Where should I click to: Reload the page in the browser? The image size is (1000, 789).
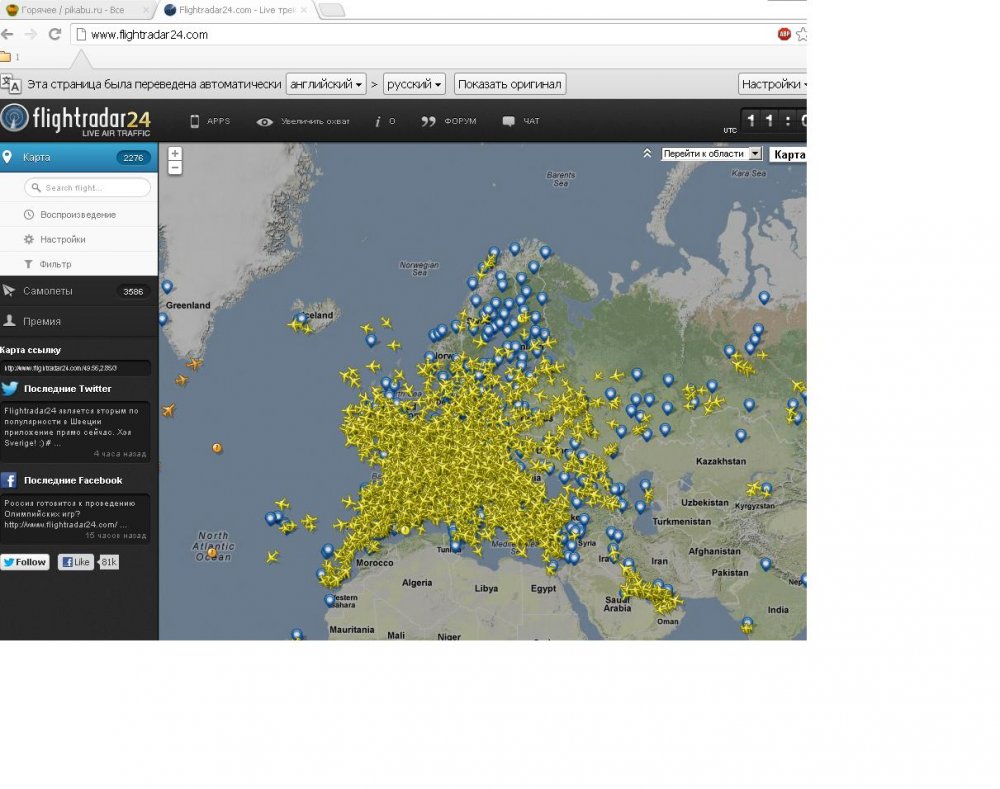tap(54, 34)
